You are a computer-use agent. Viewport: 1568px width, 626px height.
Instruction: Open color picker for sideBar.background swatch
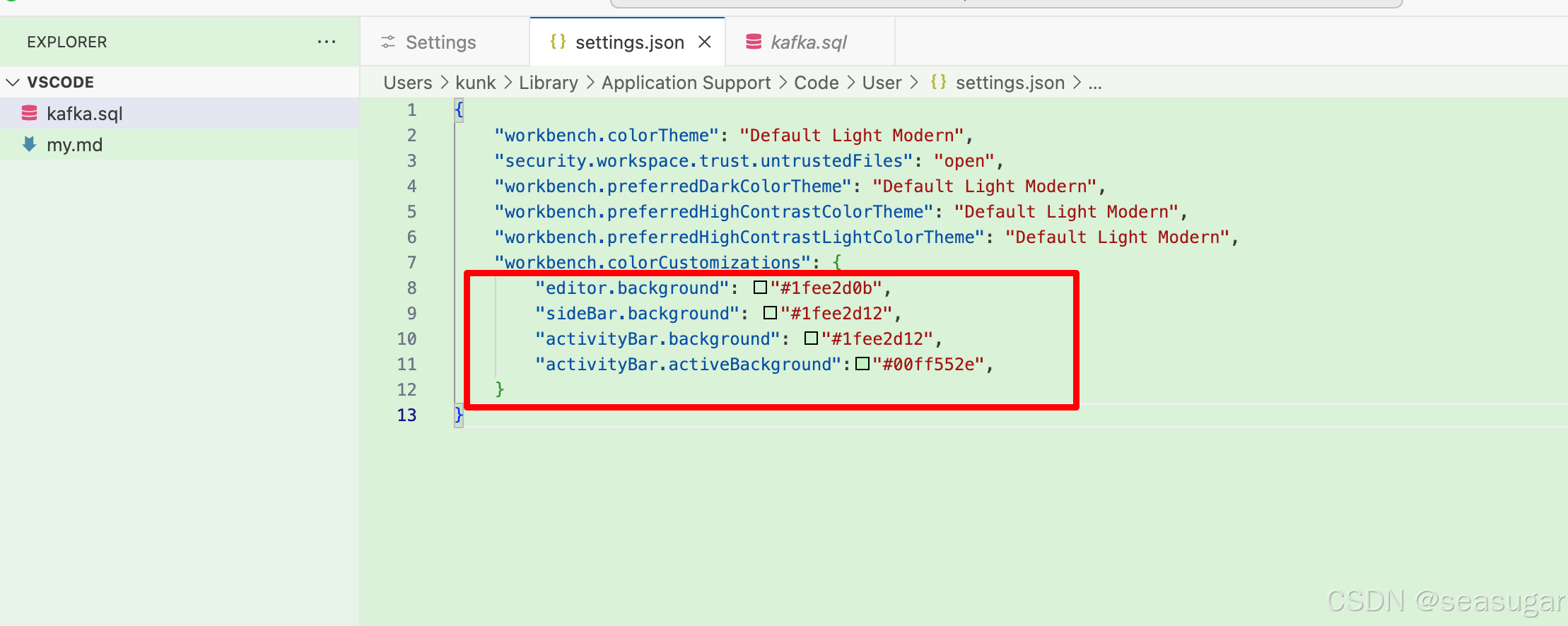click(x=771, y=313)
